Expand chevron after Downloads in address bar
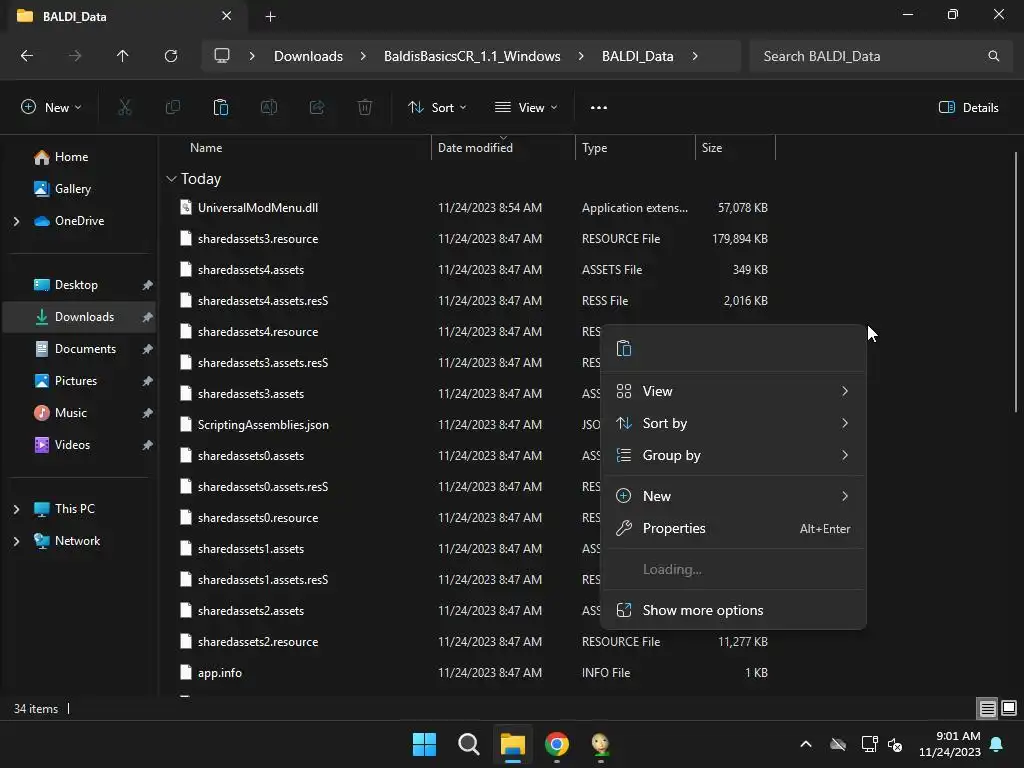Viewport: 1024px width, 768px height. [x=363, y=56]
